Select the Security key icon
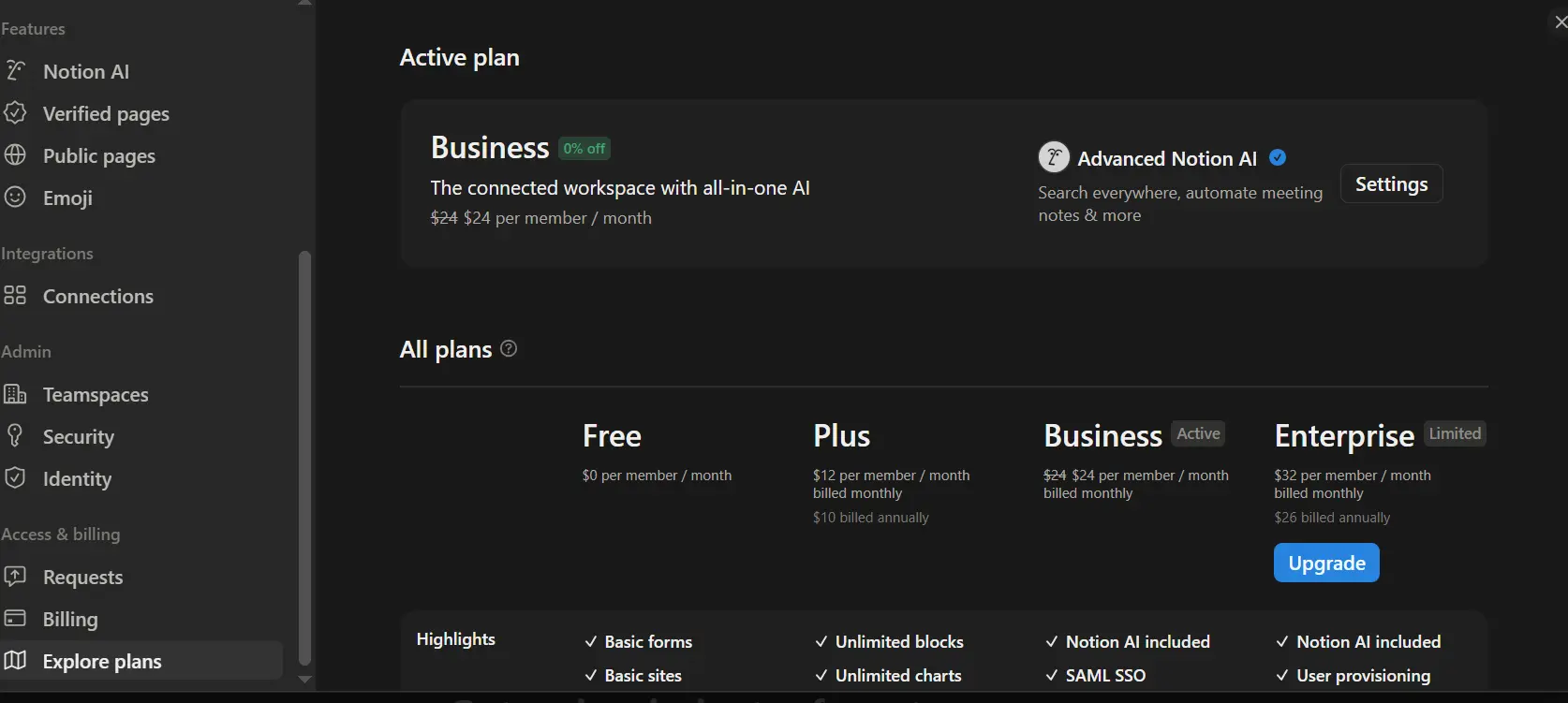 (15, 435)
